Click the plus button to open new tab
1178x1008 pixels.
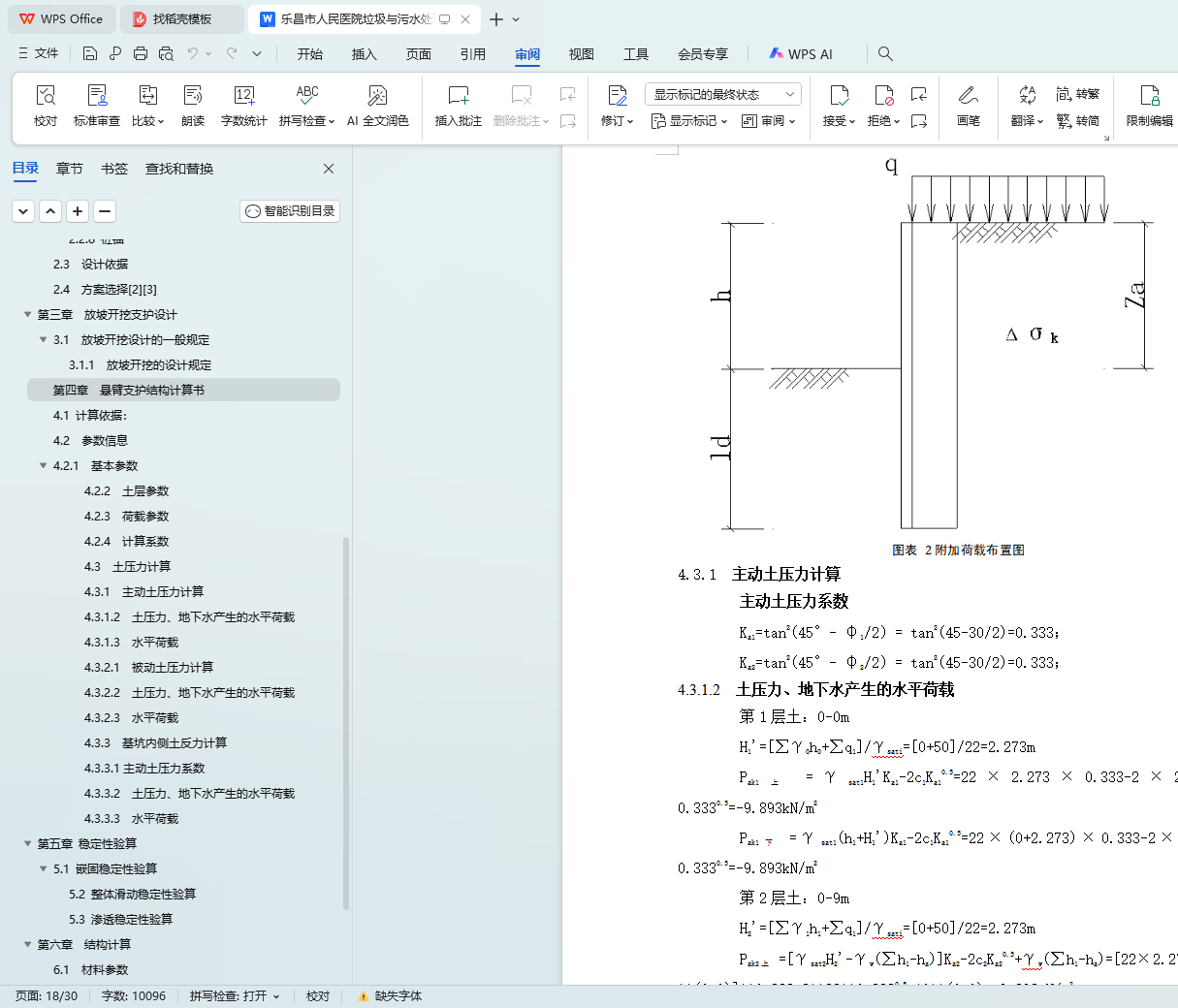point(496,19)
